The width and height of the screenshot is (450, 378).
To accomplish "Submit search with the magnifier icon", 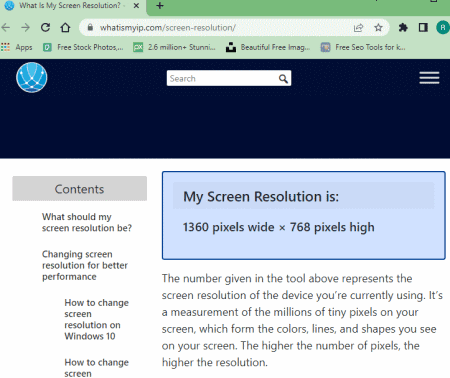I will point(283,79).
